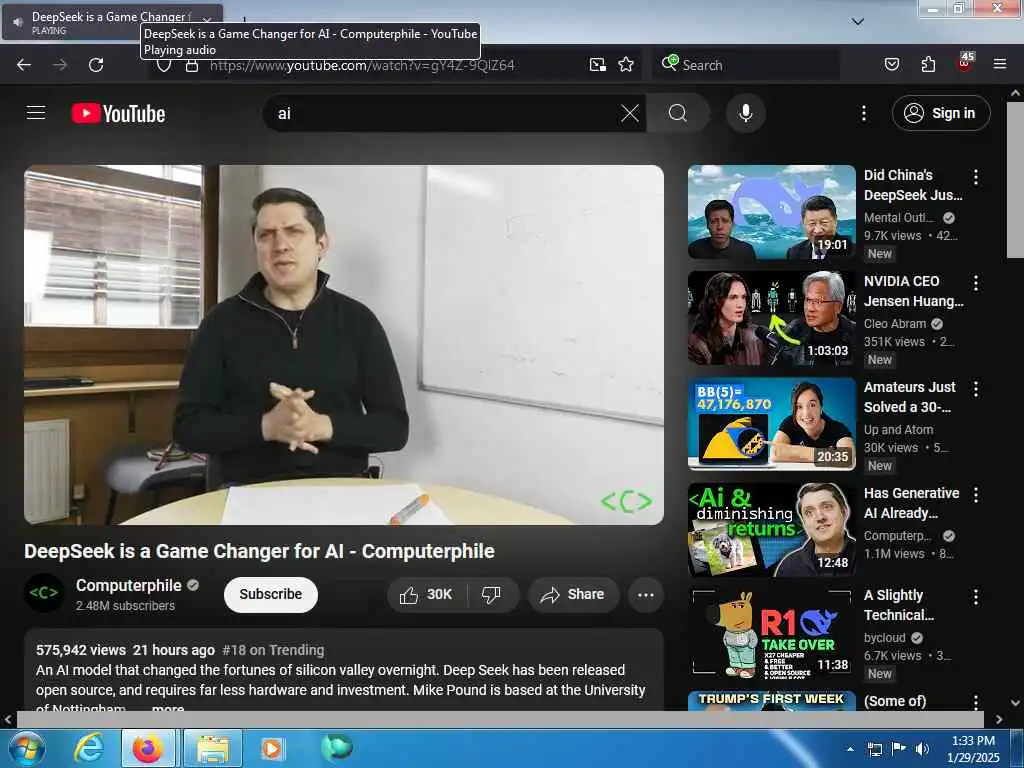The width and height of the screenshot is (1024, 768).
Task: Open options menu for A Slightly Technical video
Action: (976, 596)
